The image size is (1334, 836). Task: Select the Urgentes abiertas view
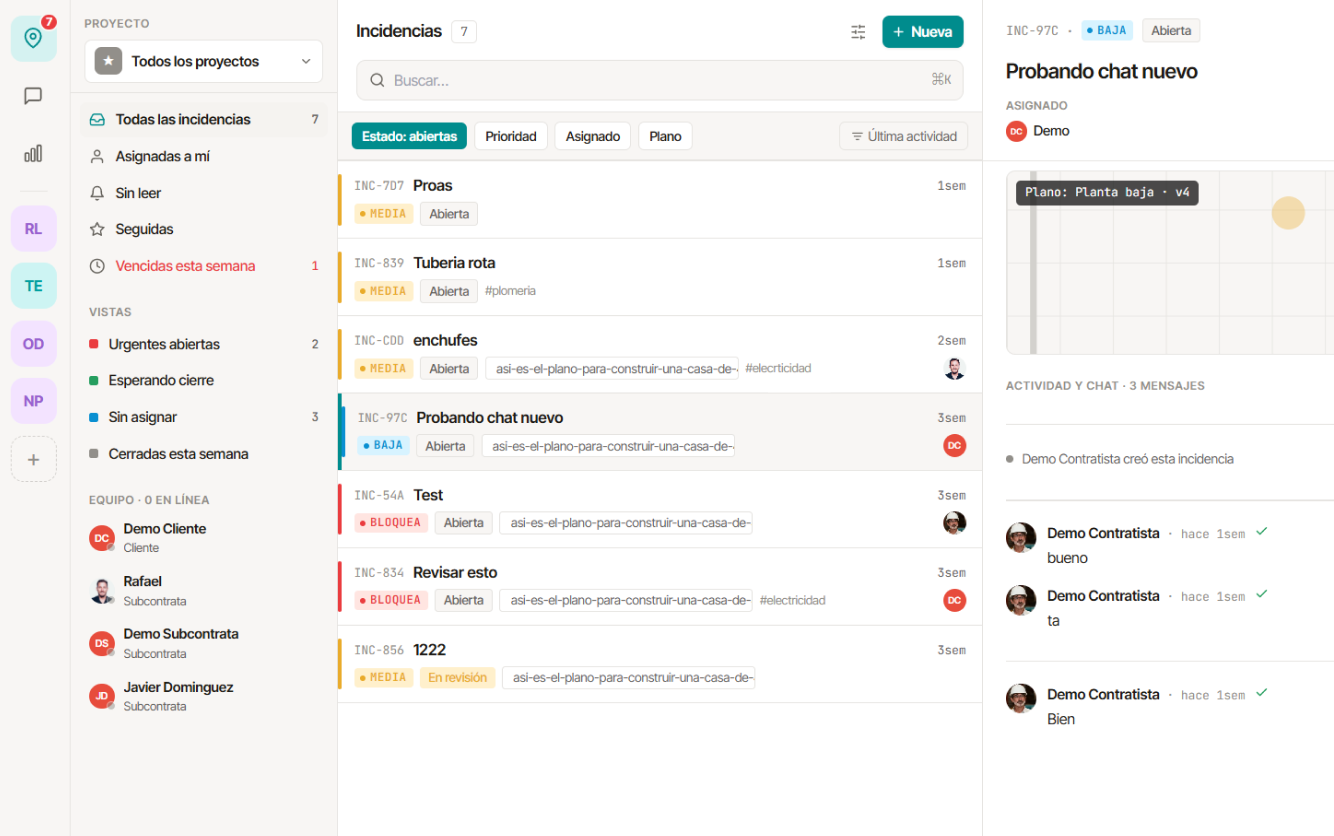tap(204, 344)
